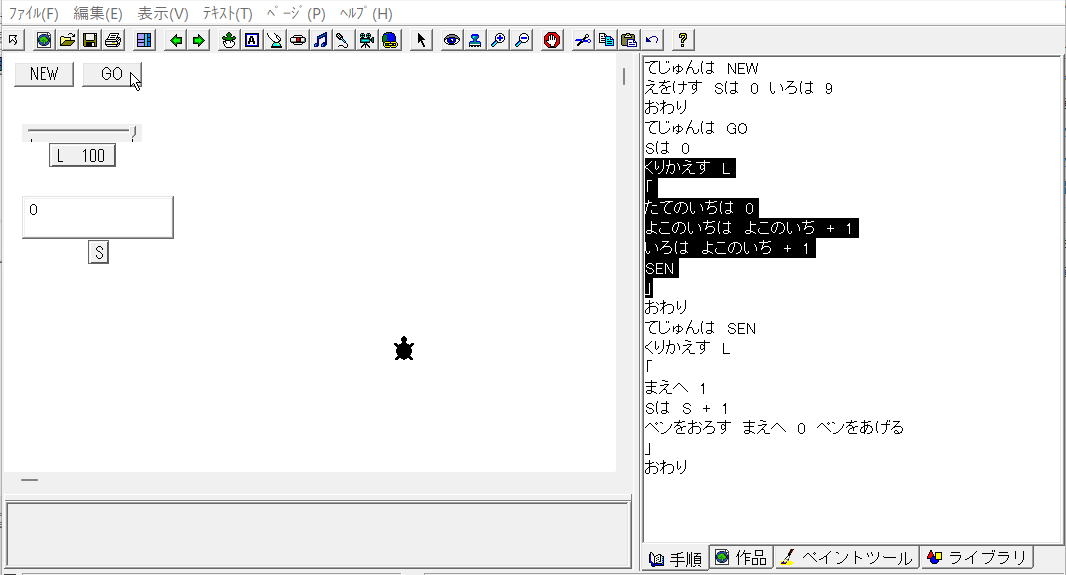The height and width of the screenshot is (575, 1066).
Task: Click the line 'Sは S + 1'
Action: tap(687, 408)
